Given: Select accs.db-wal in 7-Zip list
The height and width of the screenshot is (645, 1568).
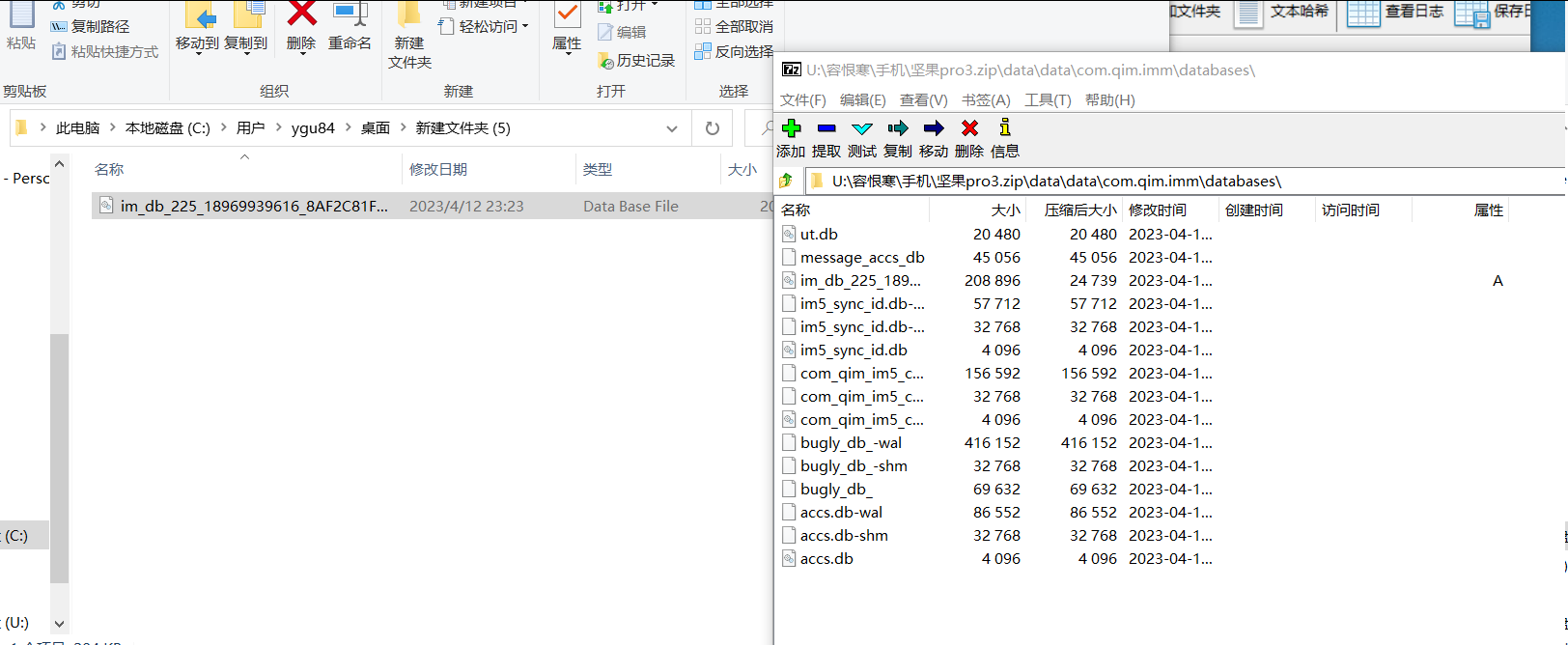Looking at the screenshot, I should [x=841, y=513].
